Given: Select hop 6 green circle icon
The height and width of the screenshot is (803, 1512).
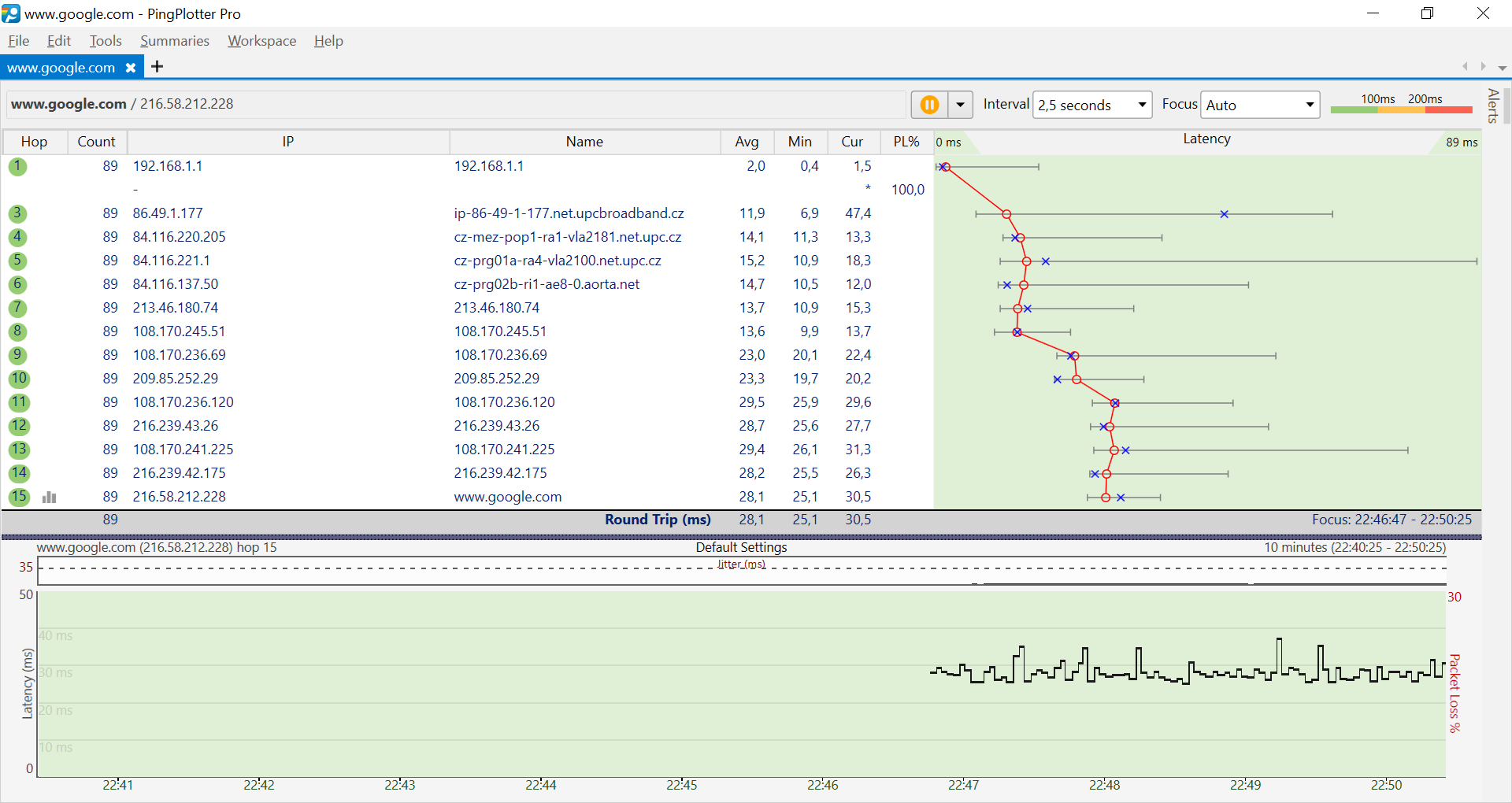Looking at the screenshot, I should [x=17, y=284].
